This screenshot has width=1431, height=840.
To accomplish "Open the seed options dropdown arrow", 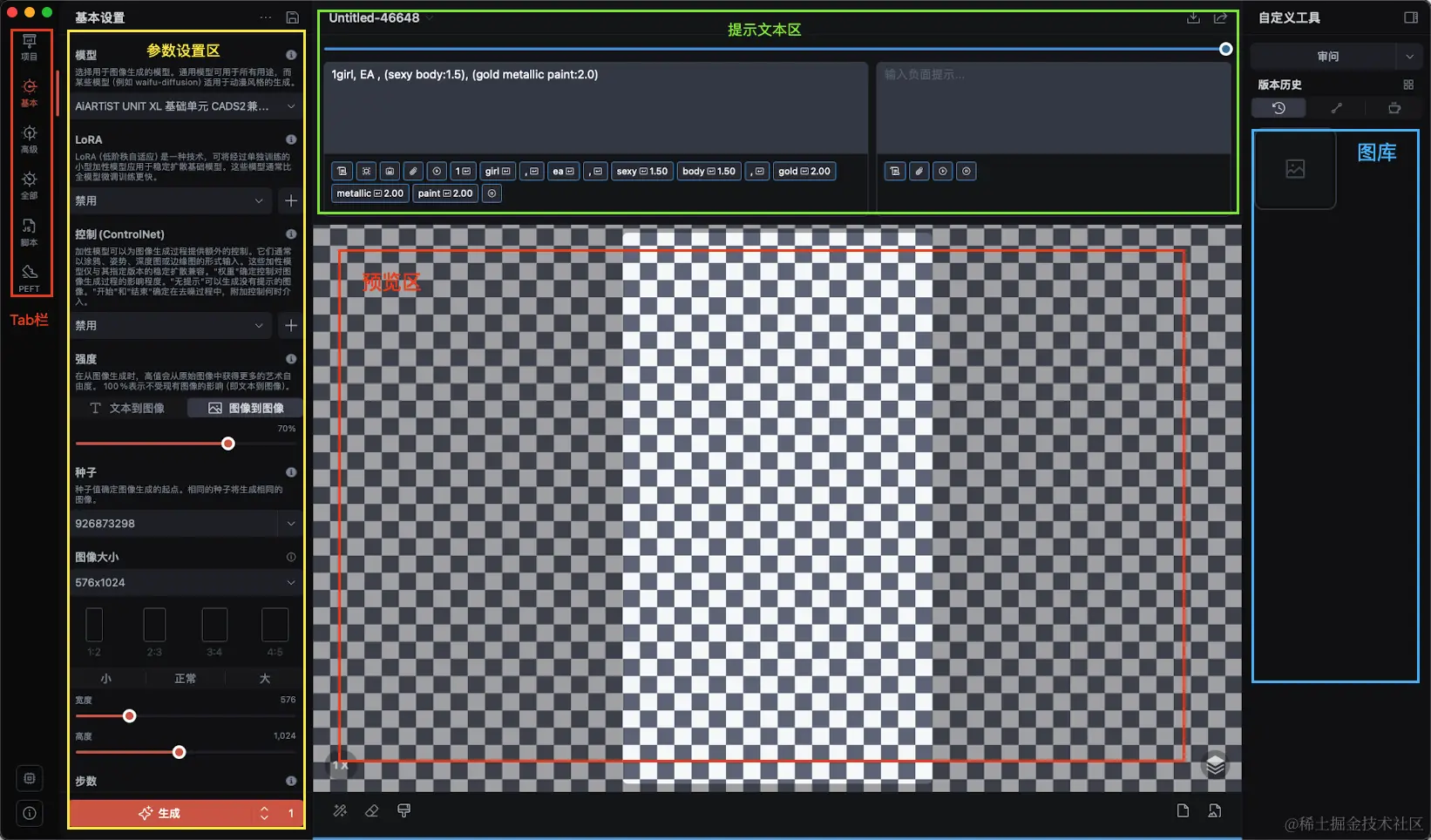I will point(291,524).
